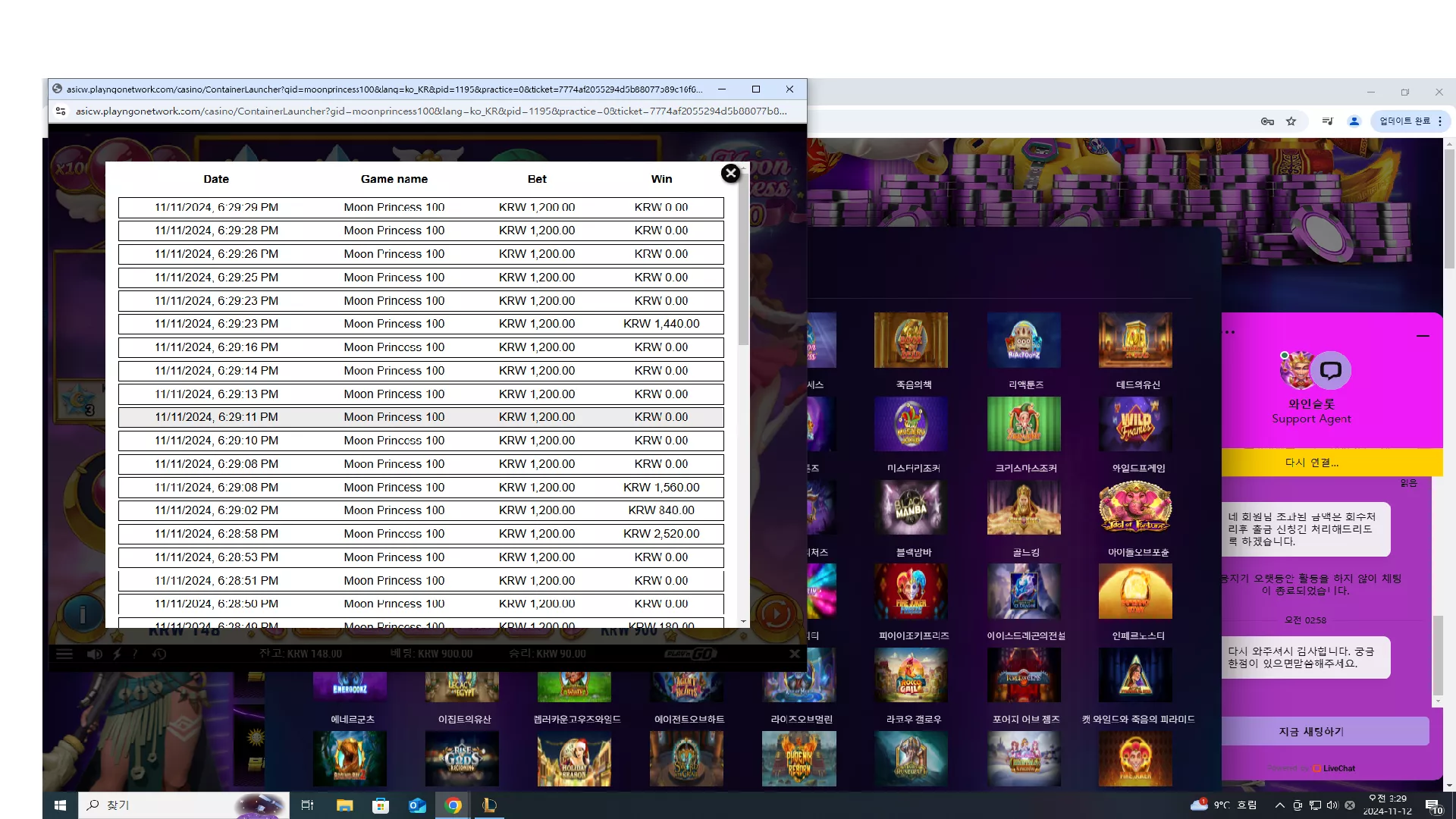This screenshot has width=1456, height=819.
Task: Open the Chrome three-dot menu
Action: pyautogui.click(x=1440, y=121)
